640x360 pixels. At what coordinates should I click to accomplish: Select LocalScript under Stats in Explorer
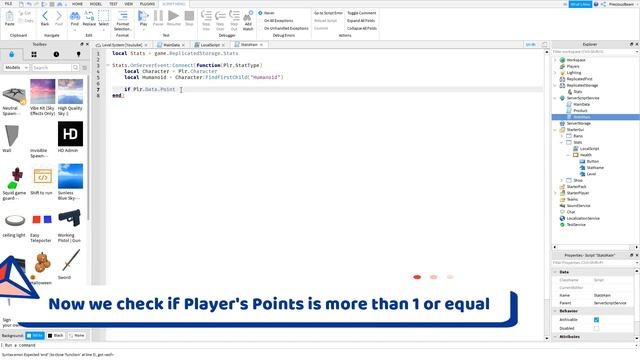pyautogui.click(x=589, y=149)
